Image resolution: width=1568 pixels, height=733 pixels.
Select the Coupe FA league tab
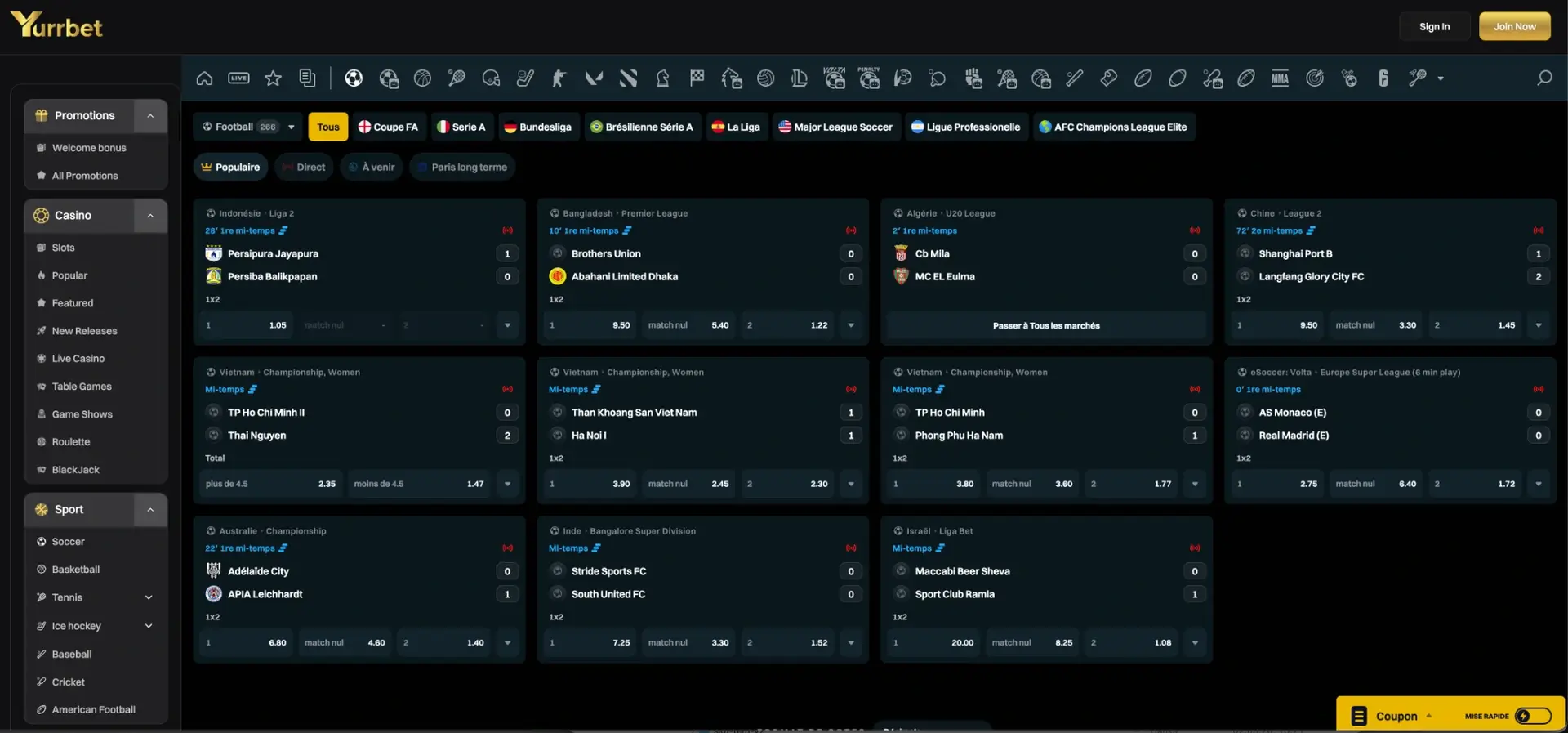pos(388,127)
